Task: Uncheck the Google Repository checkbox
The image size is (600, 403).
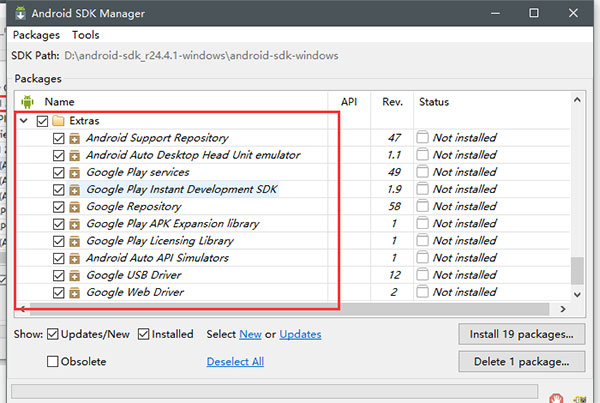Action: click(58, 206)
